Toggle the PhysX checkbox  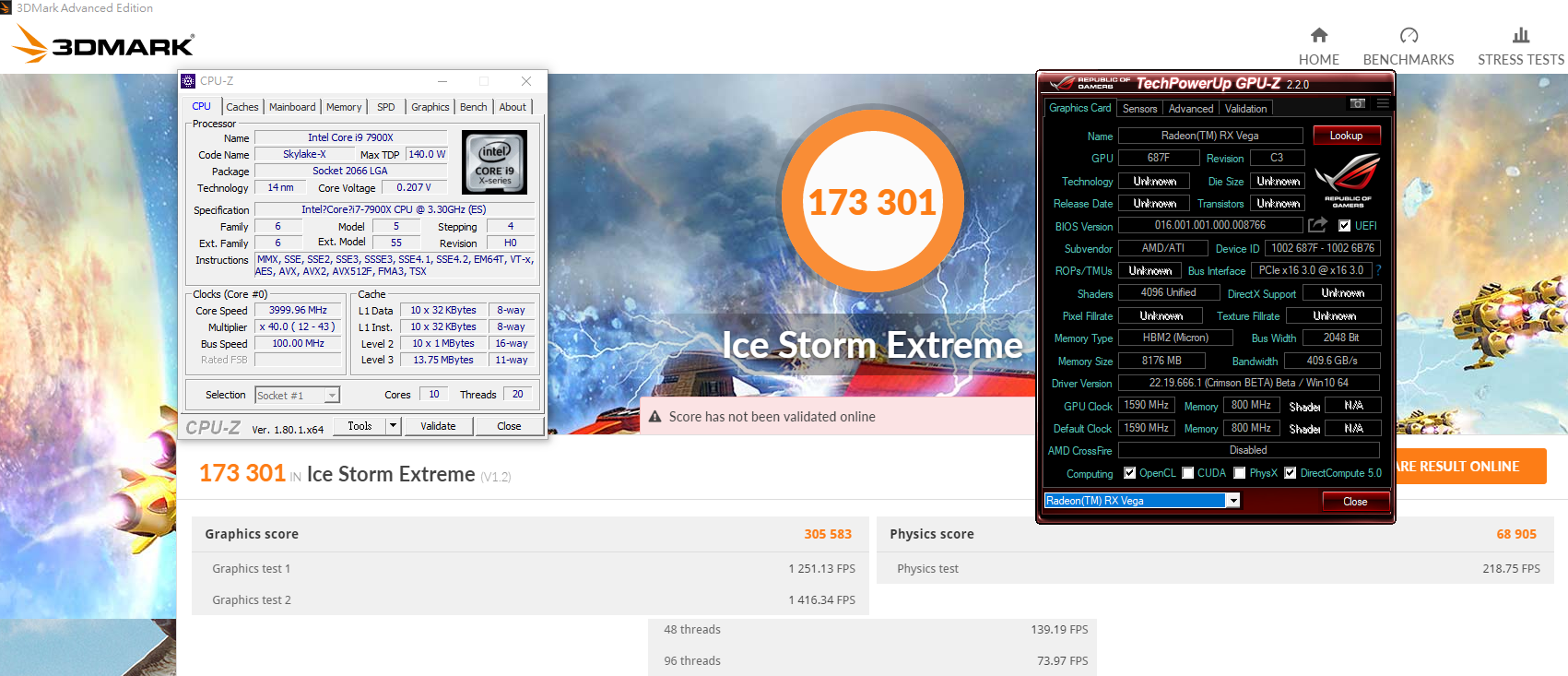click(1240, 473)
